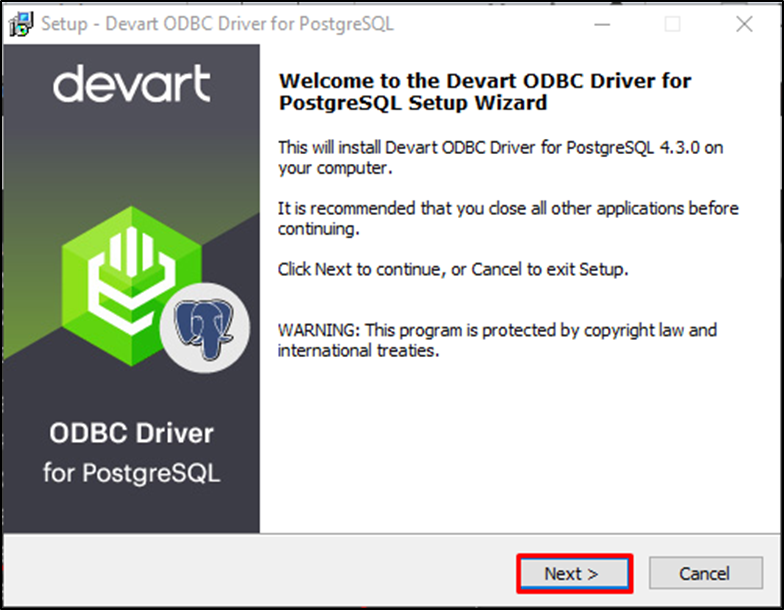784x610 pixels.
Task: Click the Next button to continue setup
Action: 574,574
